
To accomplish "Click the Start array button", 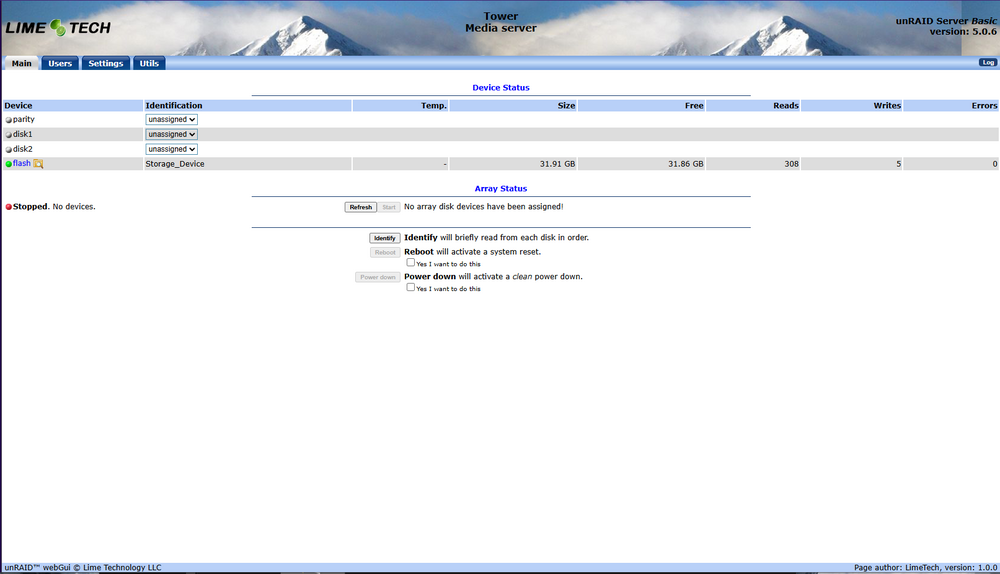I will pos(389,207).
